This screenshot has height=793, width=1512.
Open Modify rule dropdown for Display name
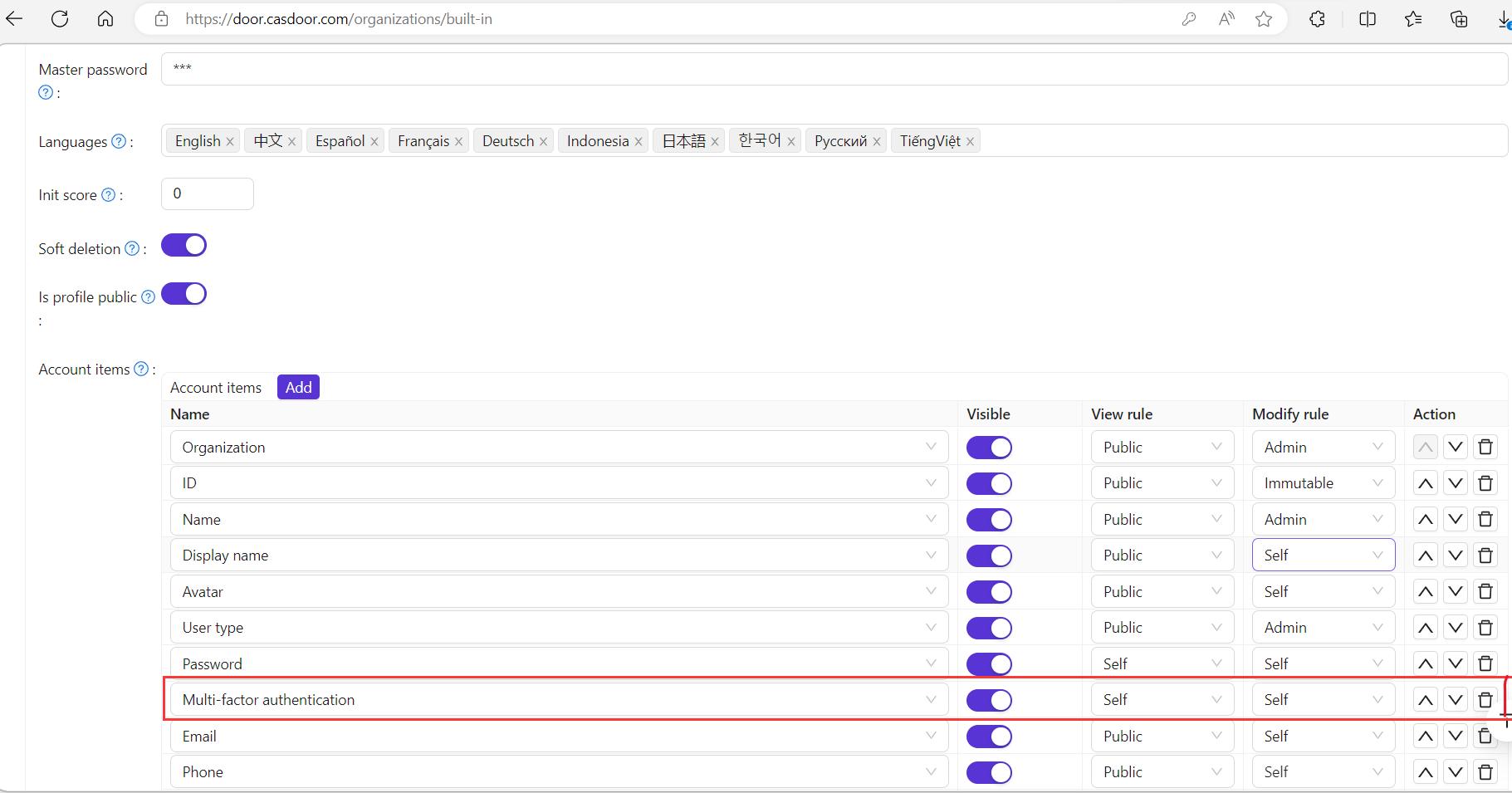pos(1322,556)
